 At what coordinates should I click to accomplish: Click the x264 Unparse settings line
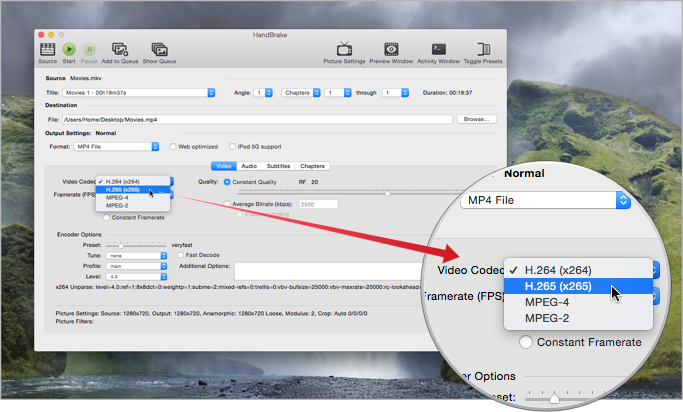(238, 287)
